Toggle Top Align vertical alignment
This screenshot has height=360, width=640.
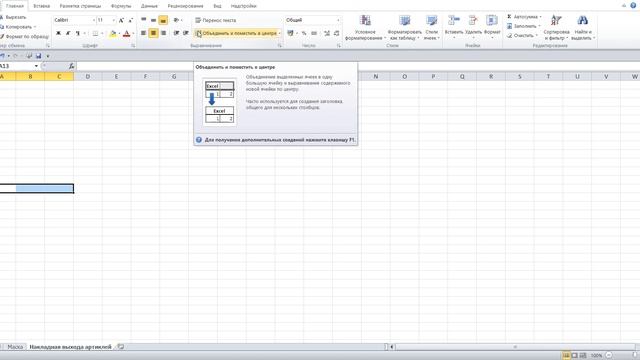point(144,20)
